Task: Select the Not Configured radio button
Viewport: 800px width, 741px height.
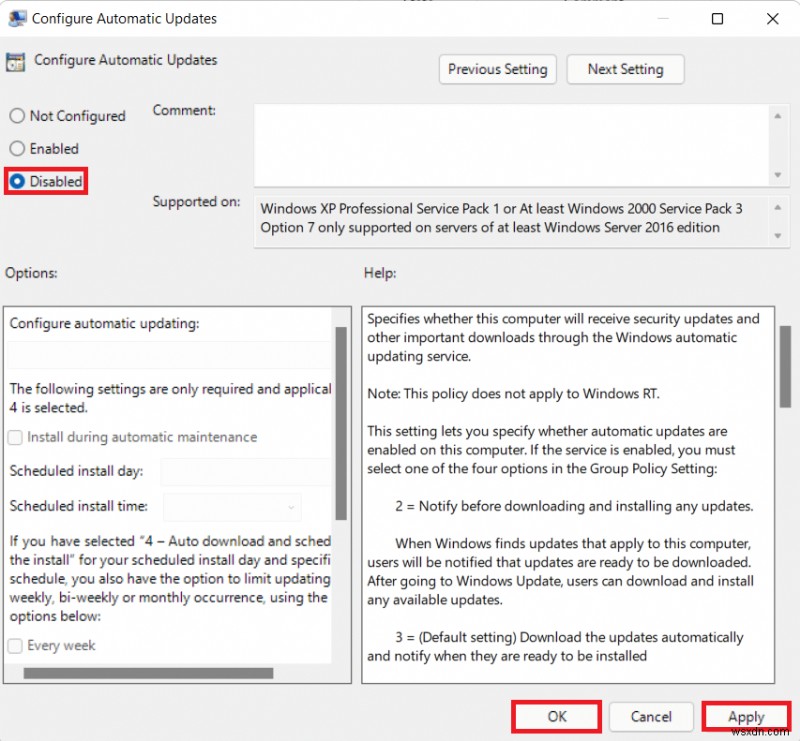Action: pos(17,116)
